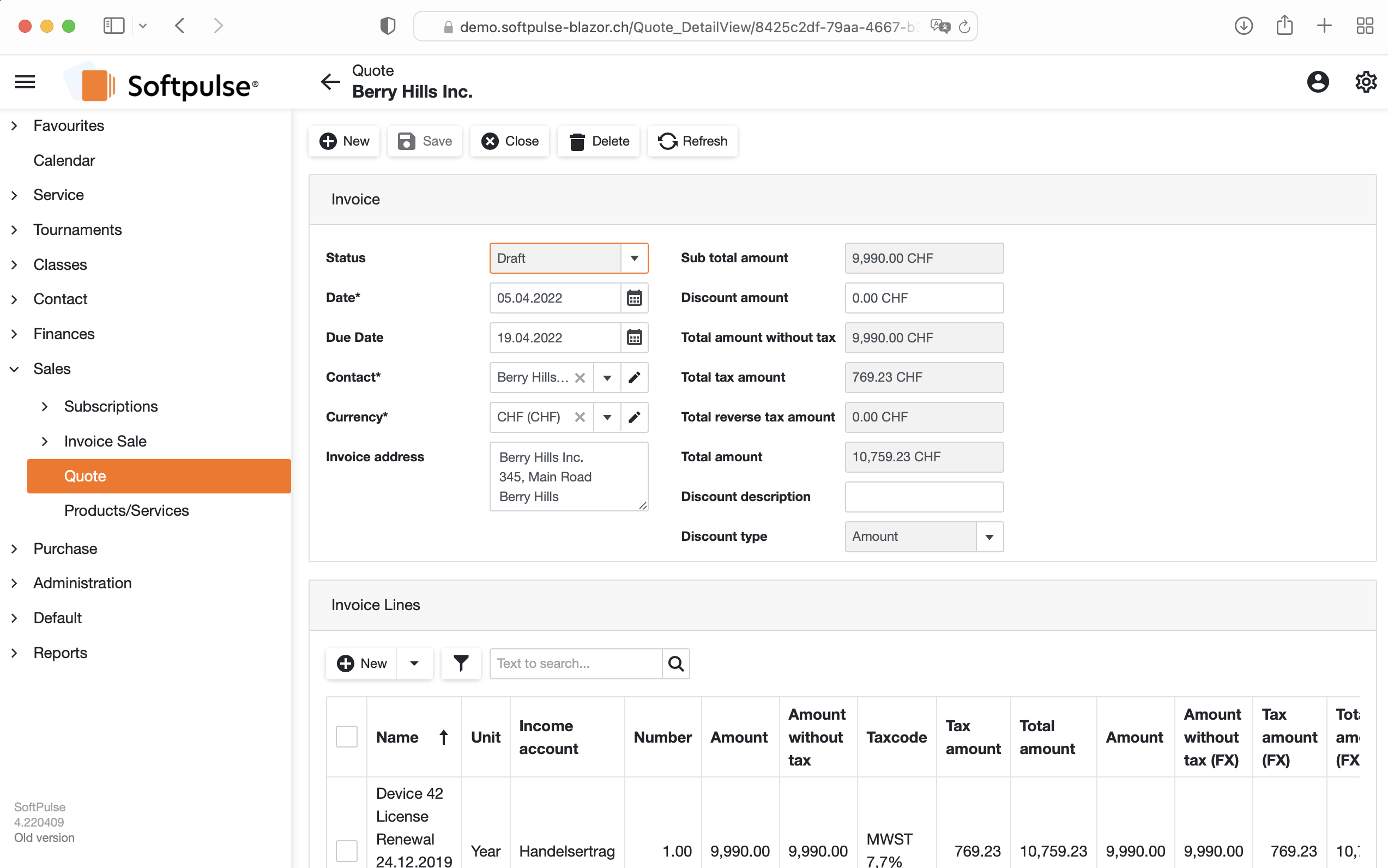Clear the Currency field with the X
Viewport: 1388px width, 868px height.
pos(580,417)
